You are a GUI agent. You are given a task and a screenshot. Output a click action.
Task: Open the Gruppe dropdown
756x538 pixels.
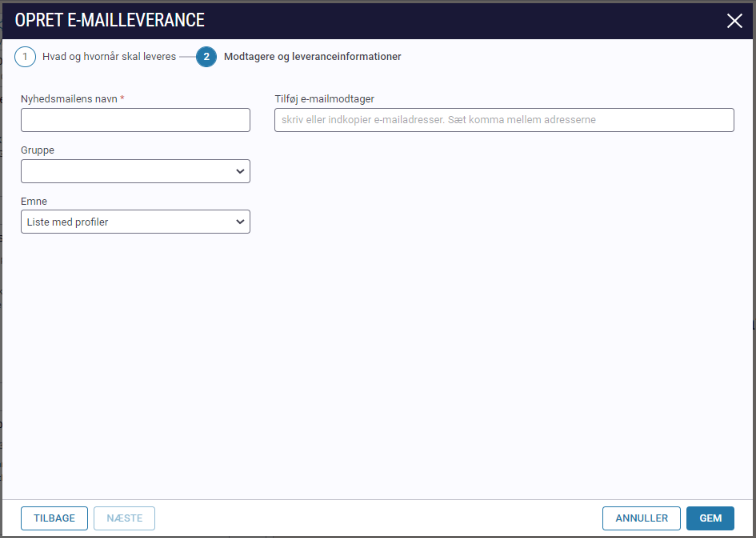(135, 171)
